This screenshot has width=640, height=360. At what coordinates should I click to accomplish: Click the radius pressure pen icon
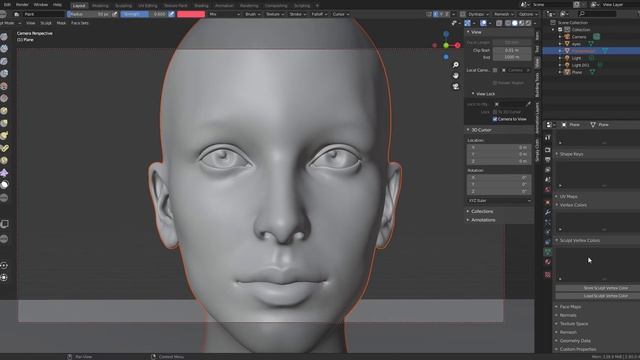tap(115, 14)
